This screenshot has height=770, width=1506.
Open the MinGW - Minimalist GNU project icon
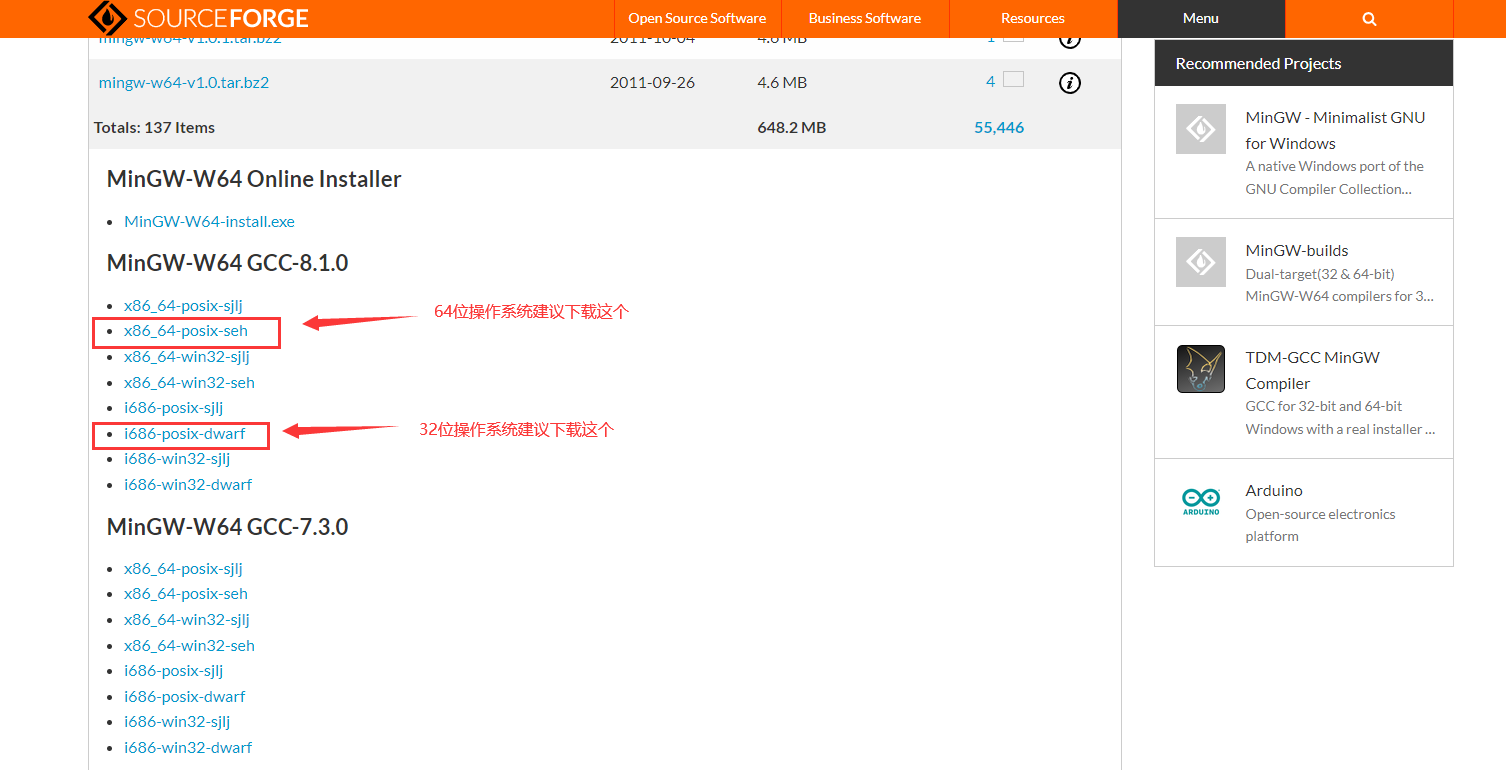click(1200, 129)
